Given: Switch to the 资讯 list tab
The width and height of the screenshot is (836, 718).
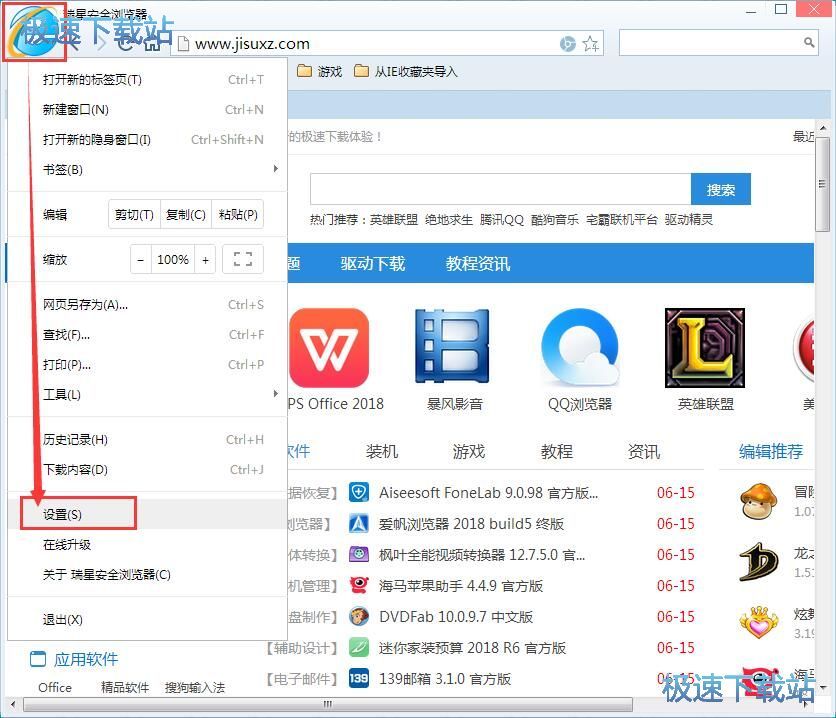Looking at the screenshot, I should (644, 451).
